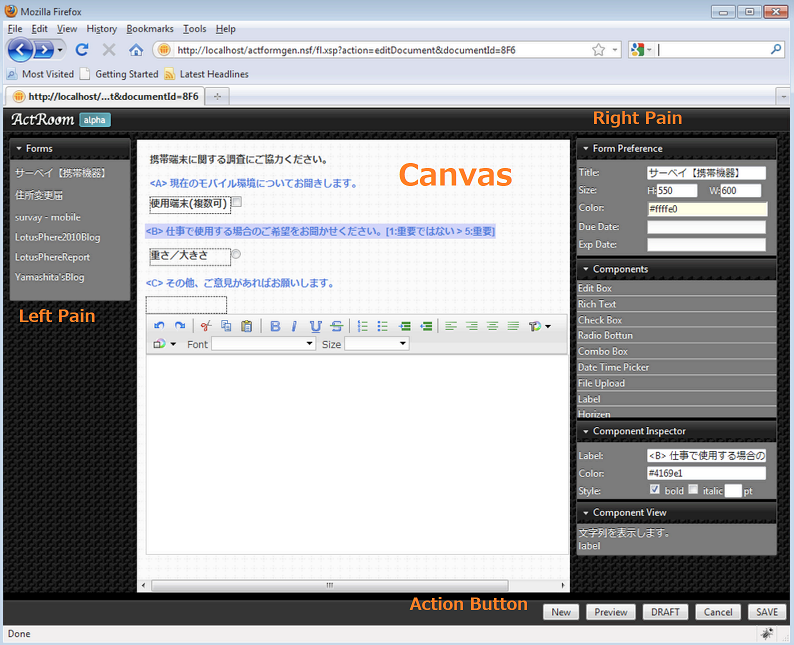794x645 pixels.
Task: Open the Bookmarks menu
Action: pos(150,29)
